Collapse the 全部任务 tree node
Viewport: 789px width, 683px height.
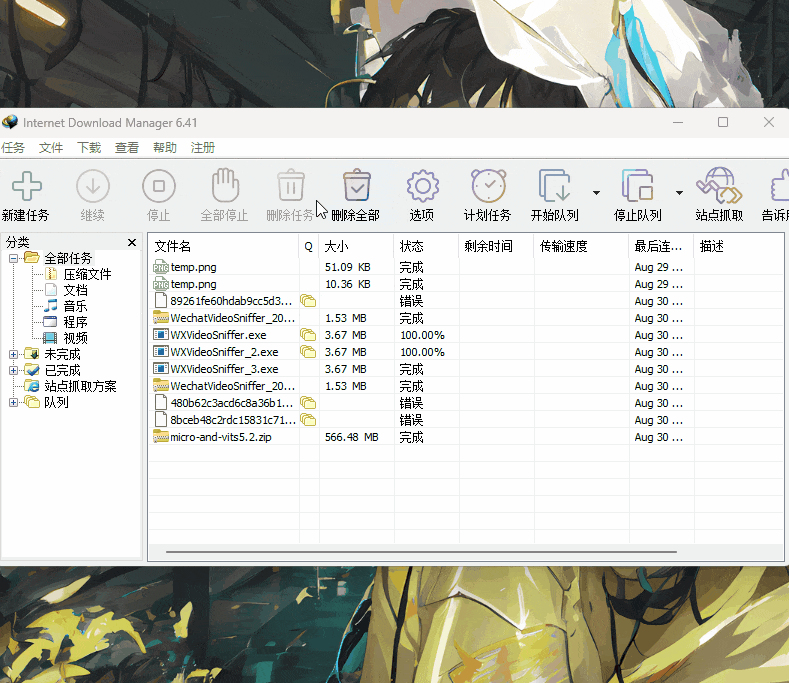(x=13, y=258)
